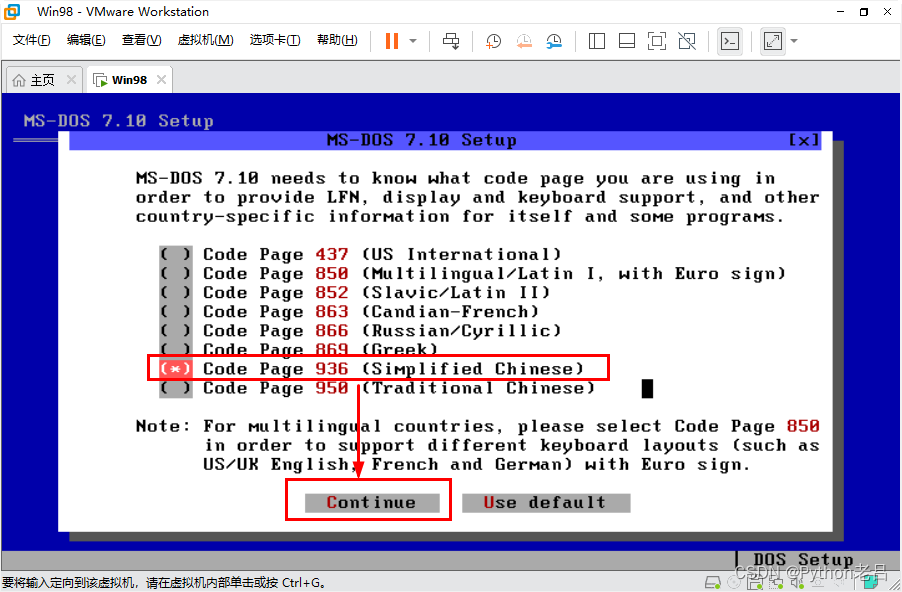Click the Use default button
902x592 pixels.
[x=546, y=503]
